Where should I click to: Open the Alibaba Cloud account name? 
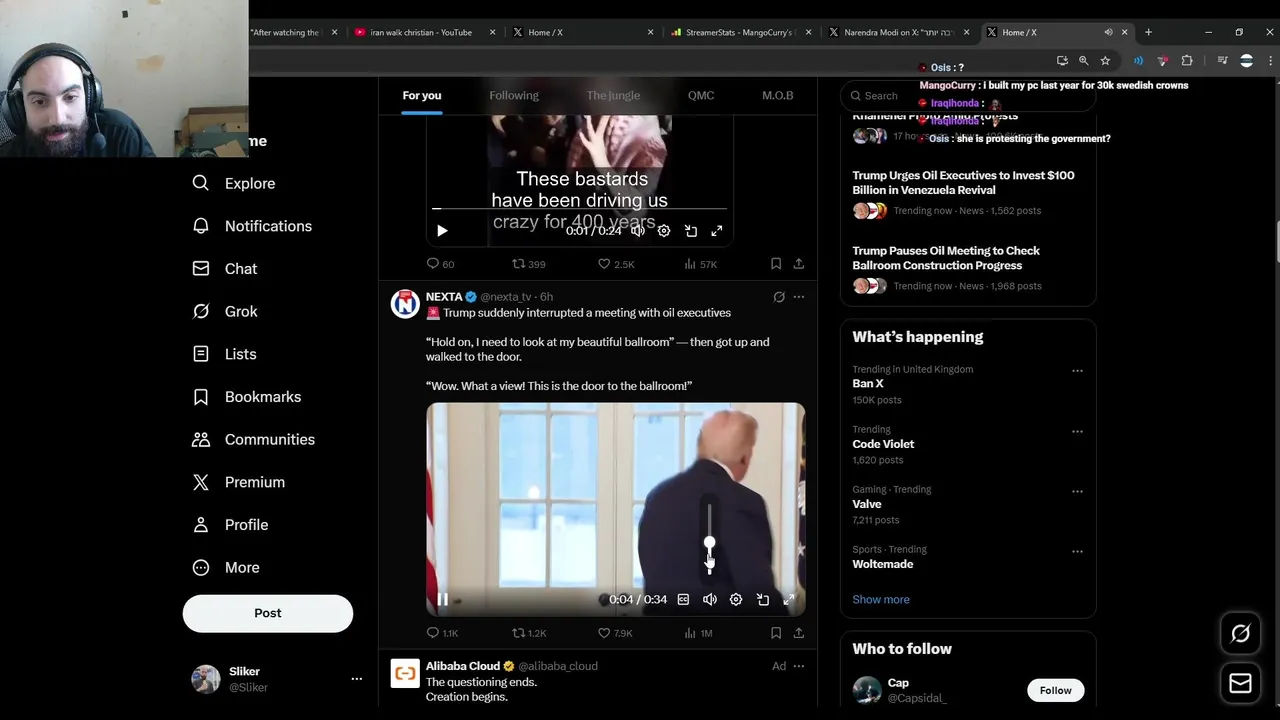pos(463,666)
